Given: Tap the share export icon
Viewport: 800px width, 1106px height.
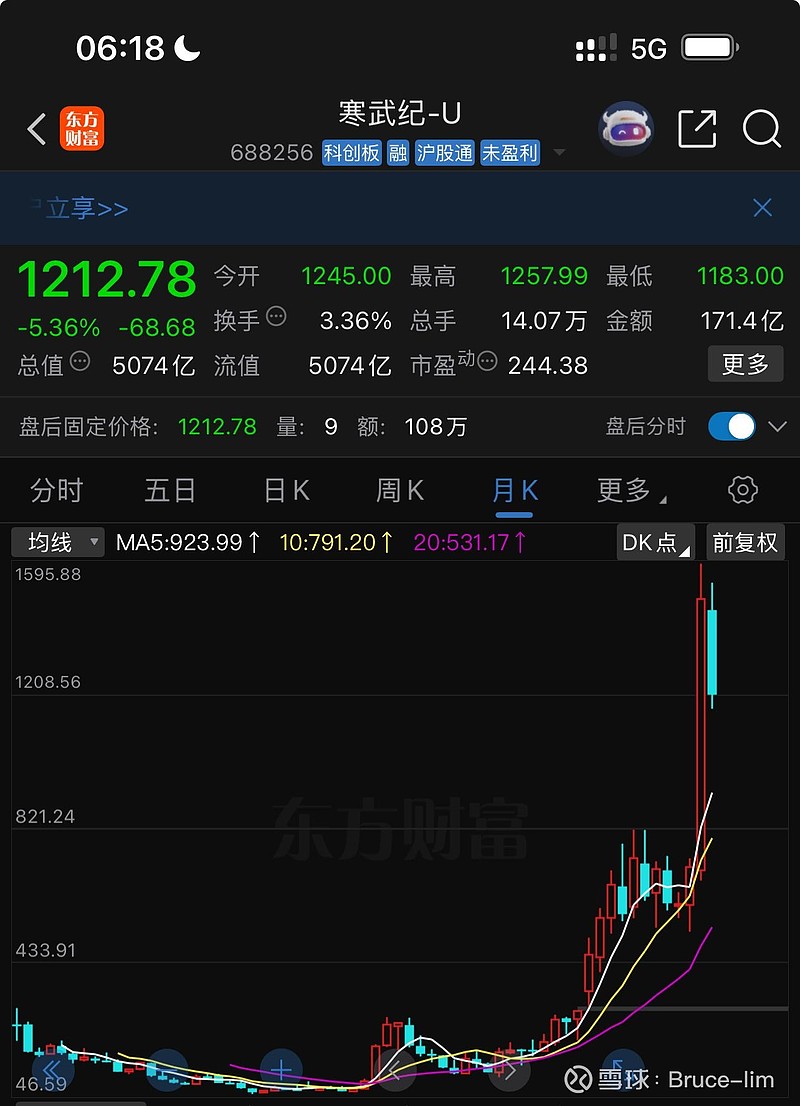Looking at the screenshot, I should pos(696,128).
